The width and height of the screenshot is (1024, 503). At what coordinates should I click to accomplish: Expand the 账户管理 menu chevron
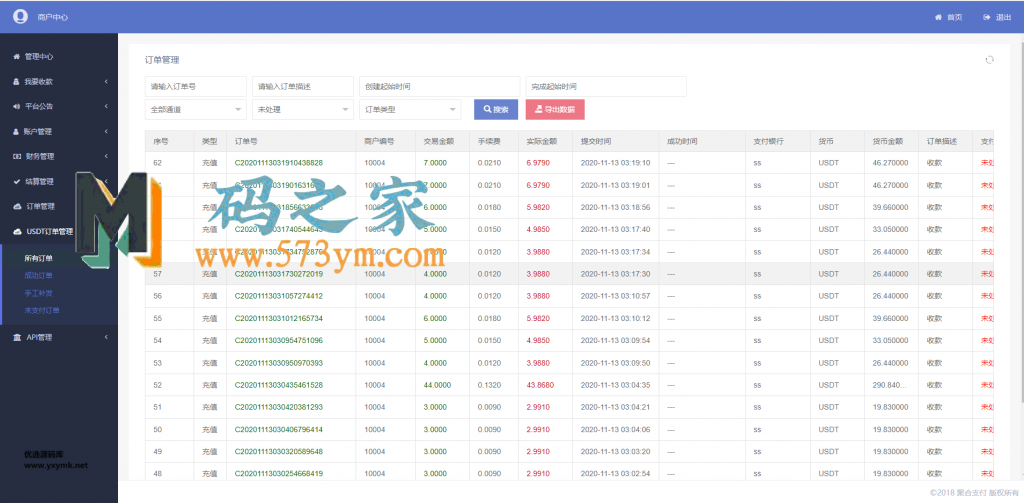coord(106,131)
